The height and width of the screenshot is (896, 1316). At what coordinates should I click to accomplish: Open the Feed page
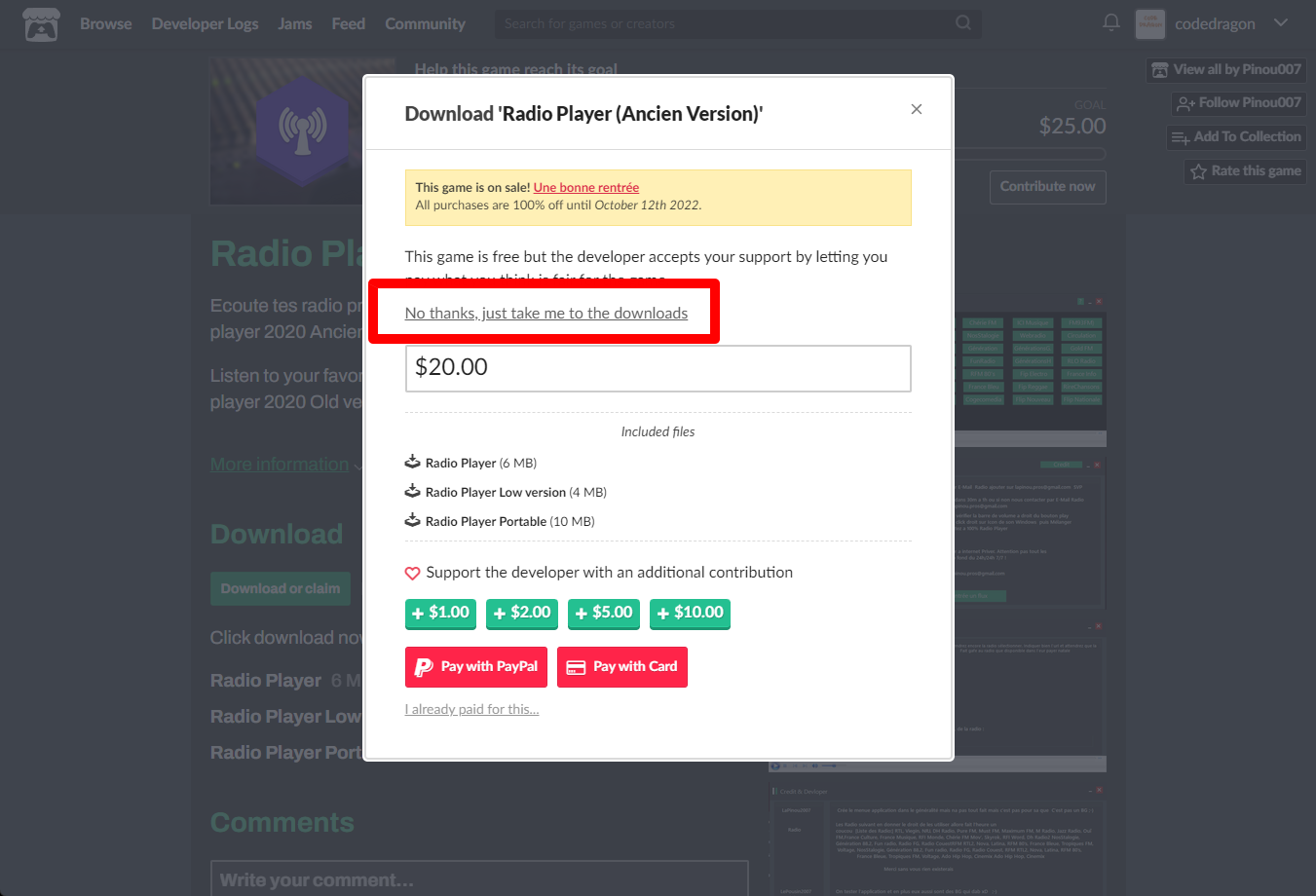coord(348,23)
